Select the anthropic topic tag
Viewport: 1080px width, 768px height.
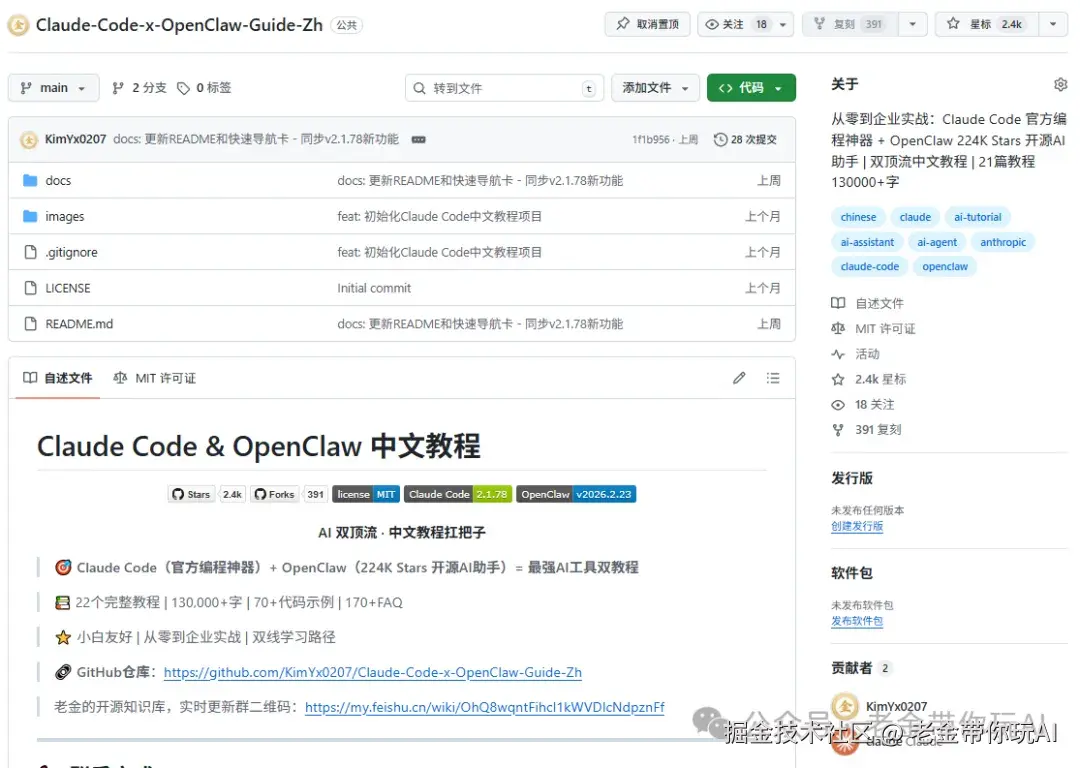[x=1003, y=242]
